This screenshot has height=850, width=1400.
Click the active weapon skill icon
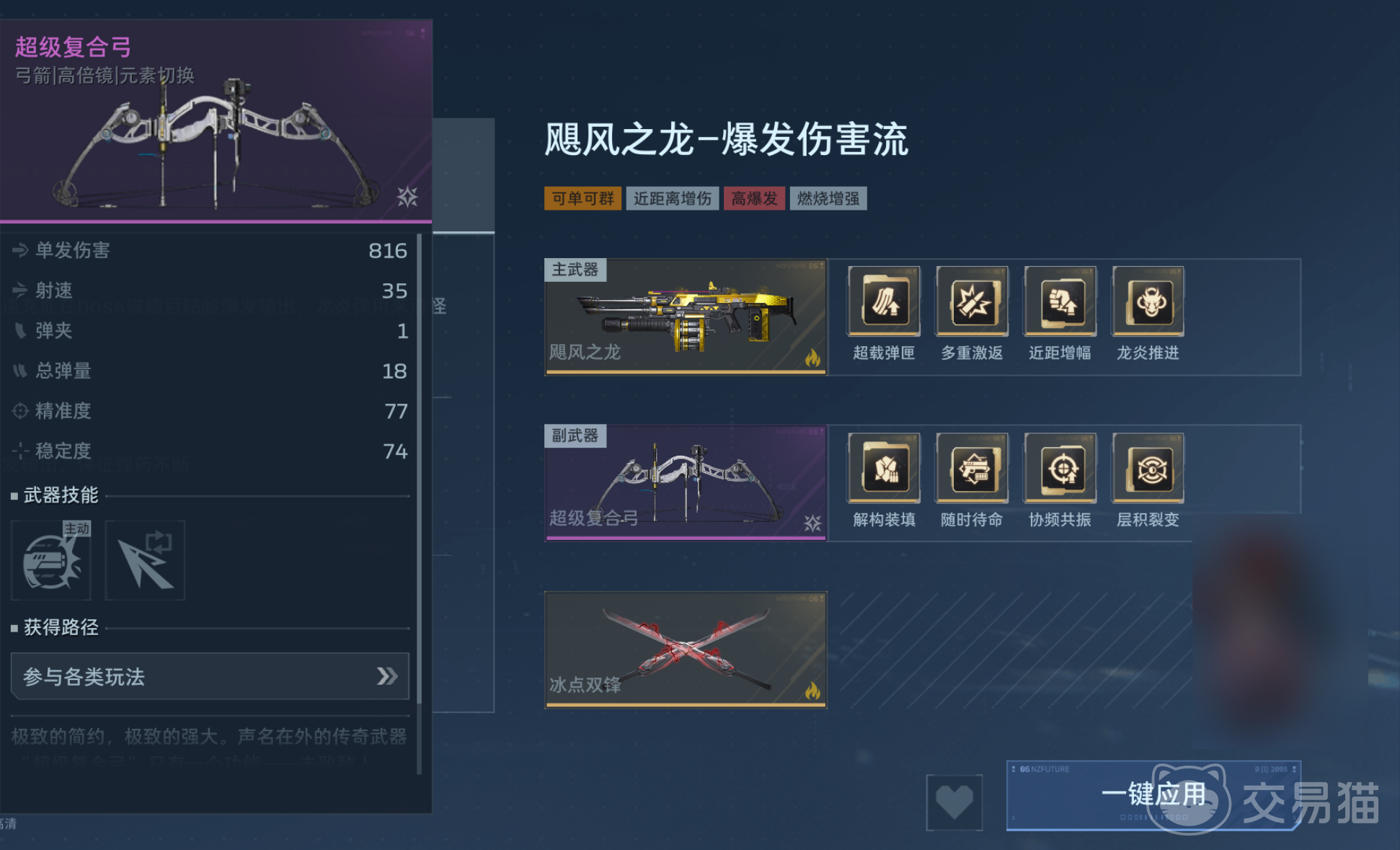coord(51,560)
